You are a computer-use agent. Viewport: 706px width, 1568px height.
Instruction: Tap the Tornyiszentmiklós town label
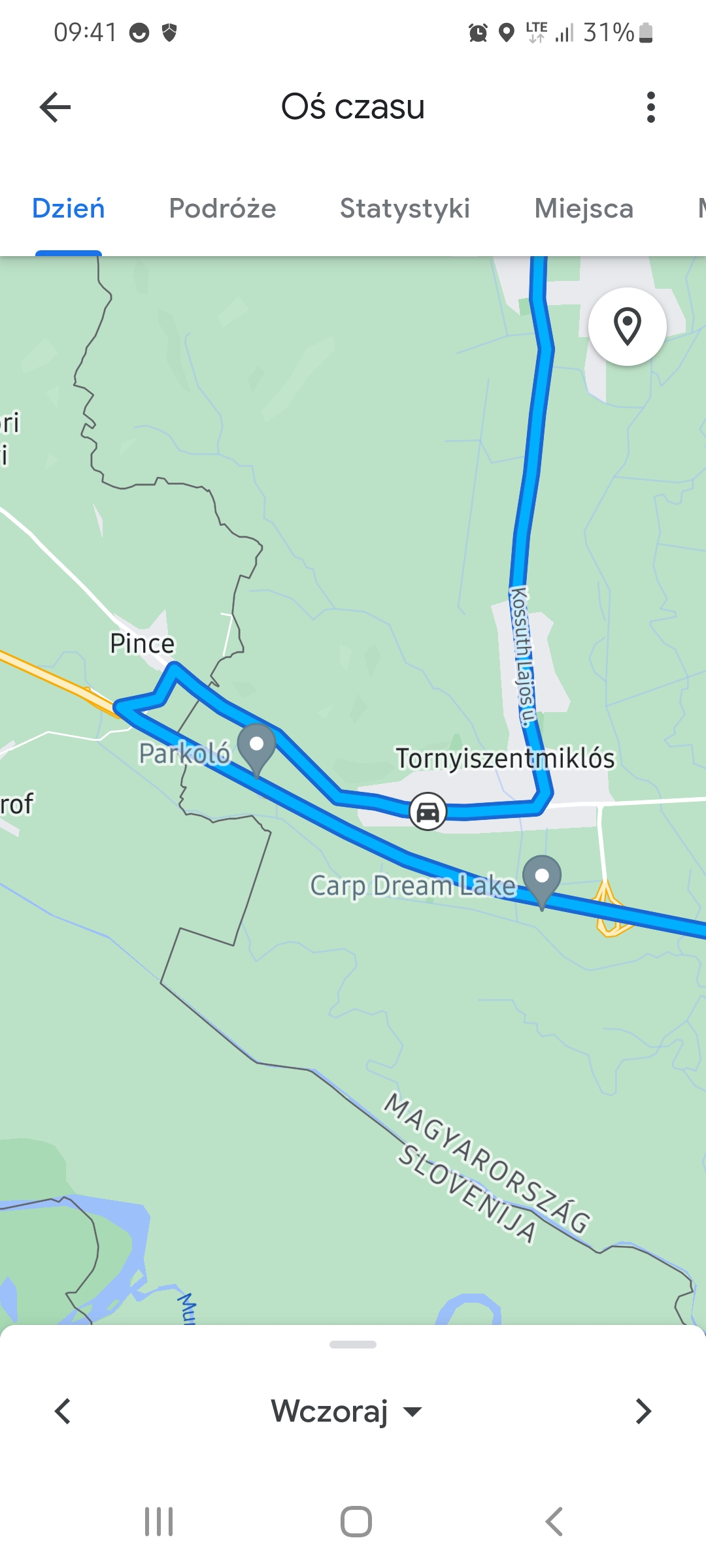pyautogui.click(x=505, y=759)
